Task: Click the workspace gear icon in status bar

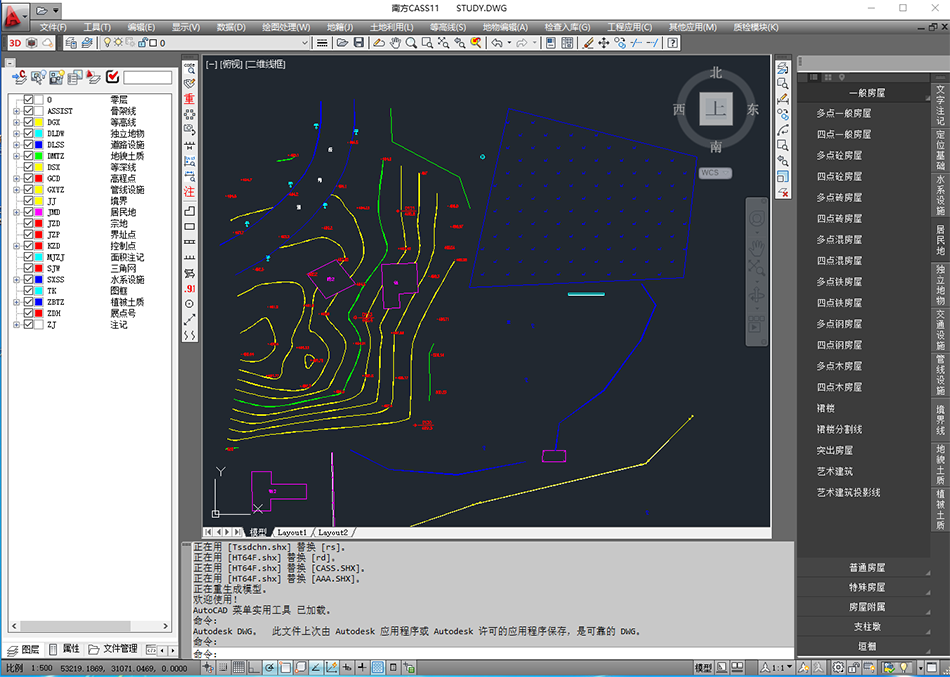Action: coord(838,668)
